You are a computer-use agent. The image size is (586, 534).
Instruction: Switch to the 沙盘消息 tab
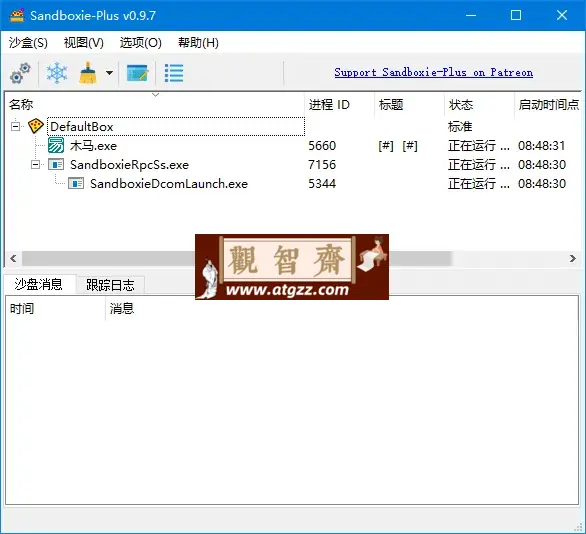[38, 284]
